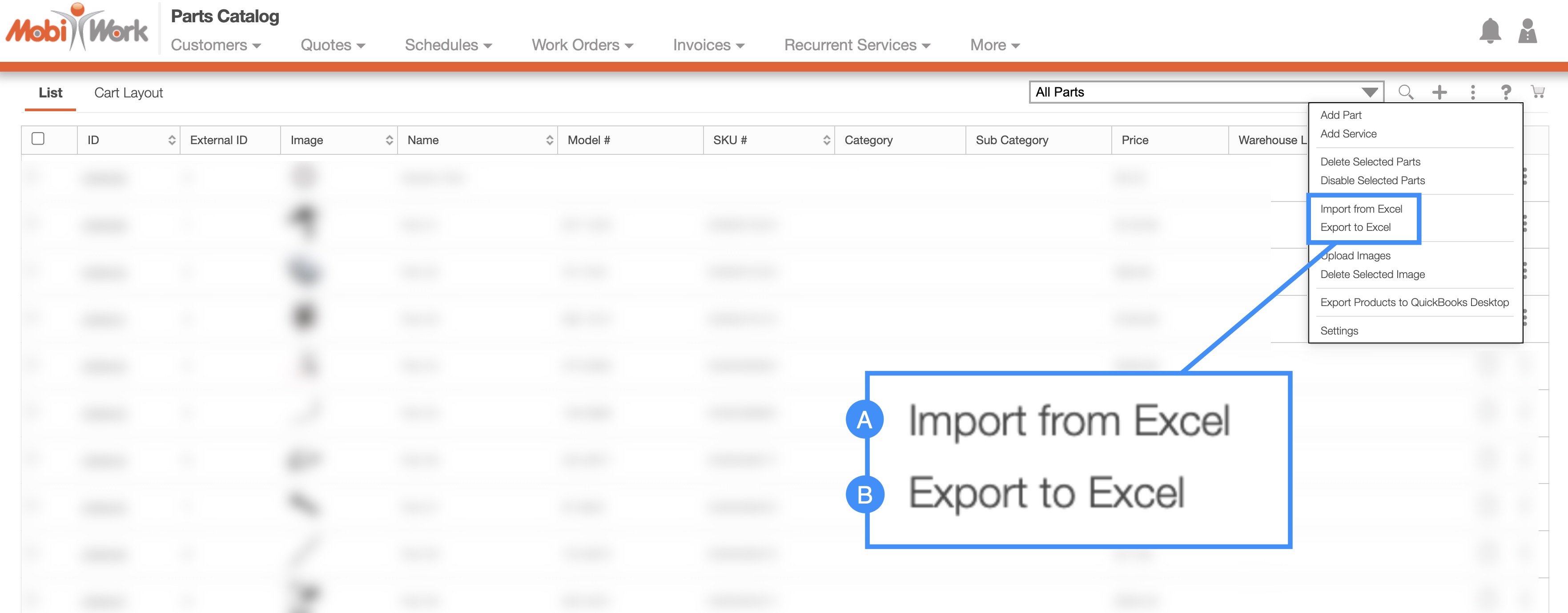
Task: Expand the All Parts filter dropdown
Action: pyautogui.click(x=1369, y=93)
